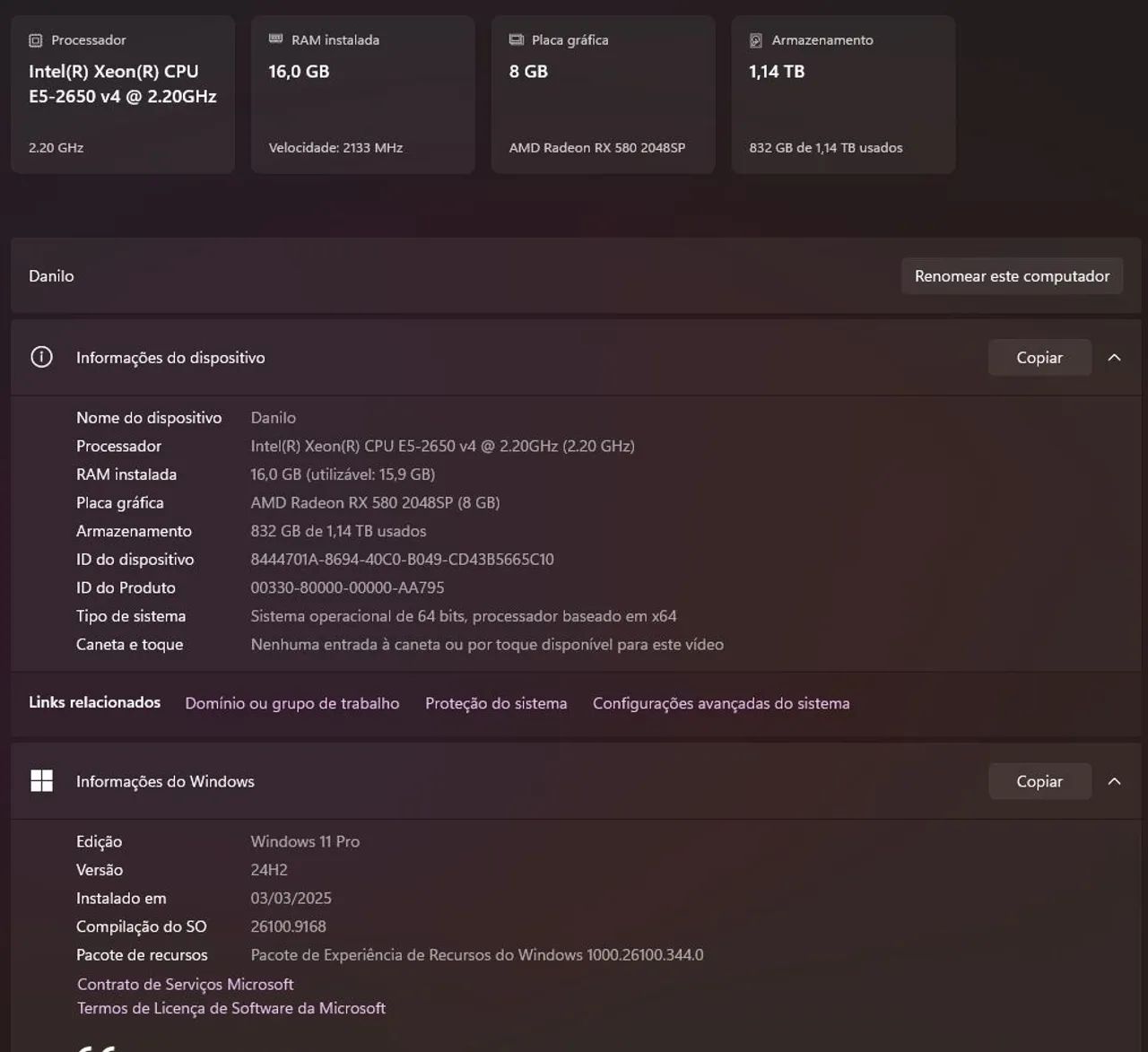The height and width of the screenshot is (1052, 1148).
Task: Click the 03/03/2025 install date value
Action: (291, 899)
